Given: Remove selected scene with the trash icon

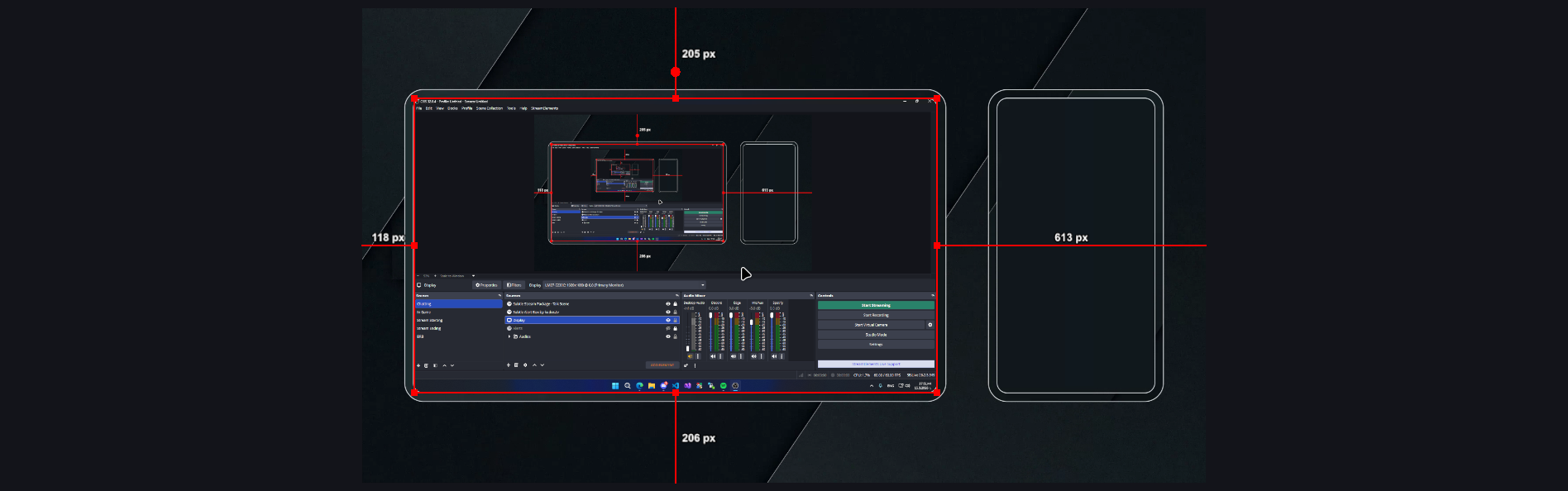Looking at the screenshot, I should tap(426, 365).
